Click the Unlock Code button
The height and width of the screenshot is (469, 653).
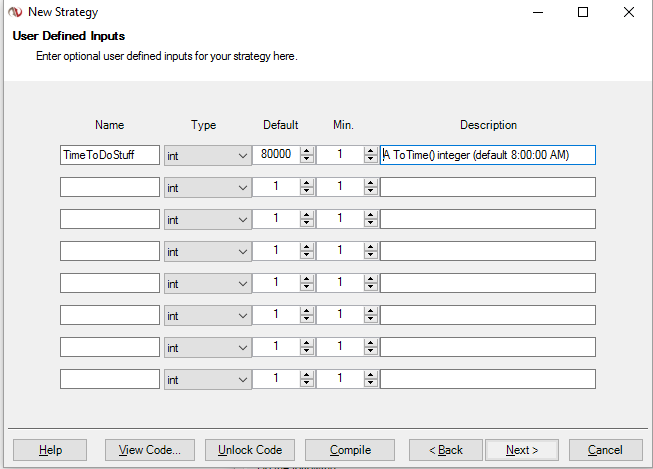(250, 450)
